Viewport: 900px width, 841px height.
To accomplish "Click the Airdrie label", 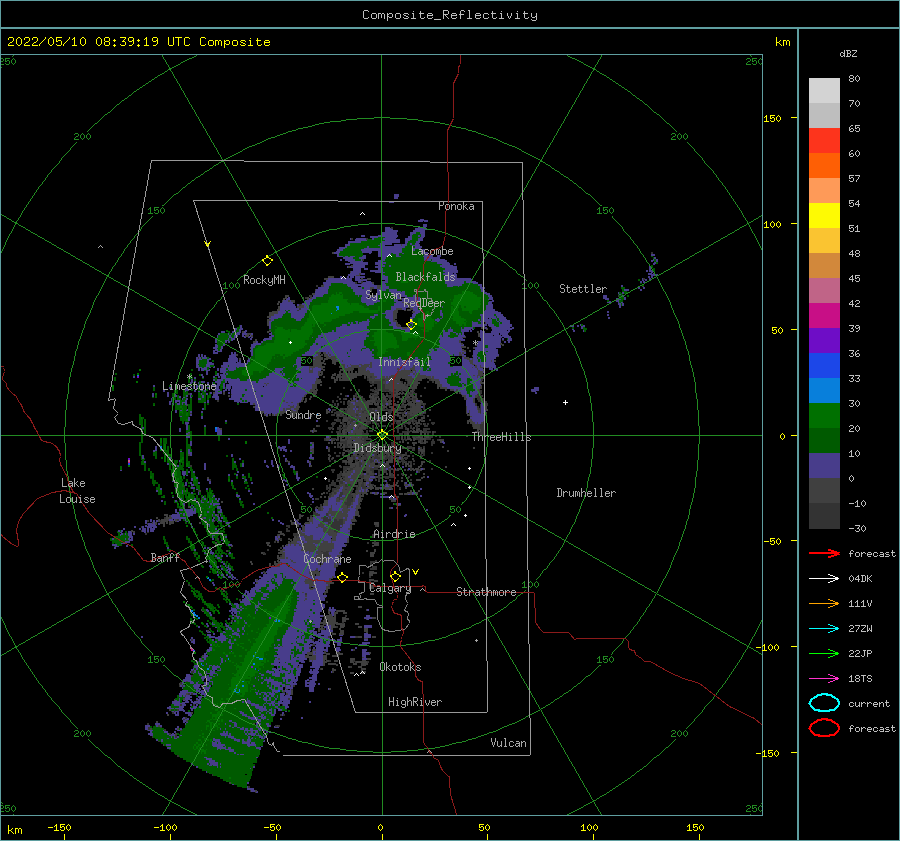I will (x=394, y=534).
